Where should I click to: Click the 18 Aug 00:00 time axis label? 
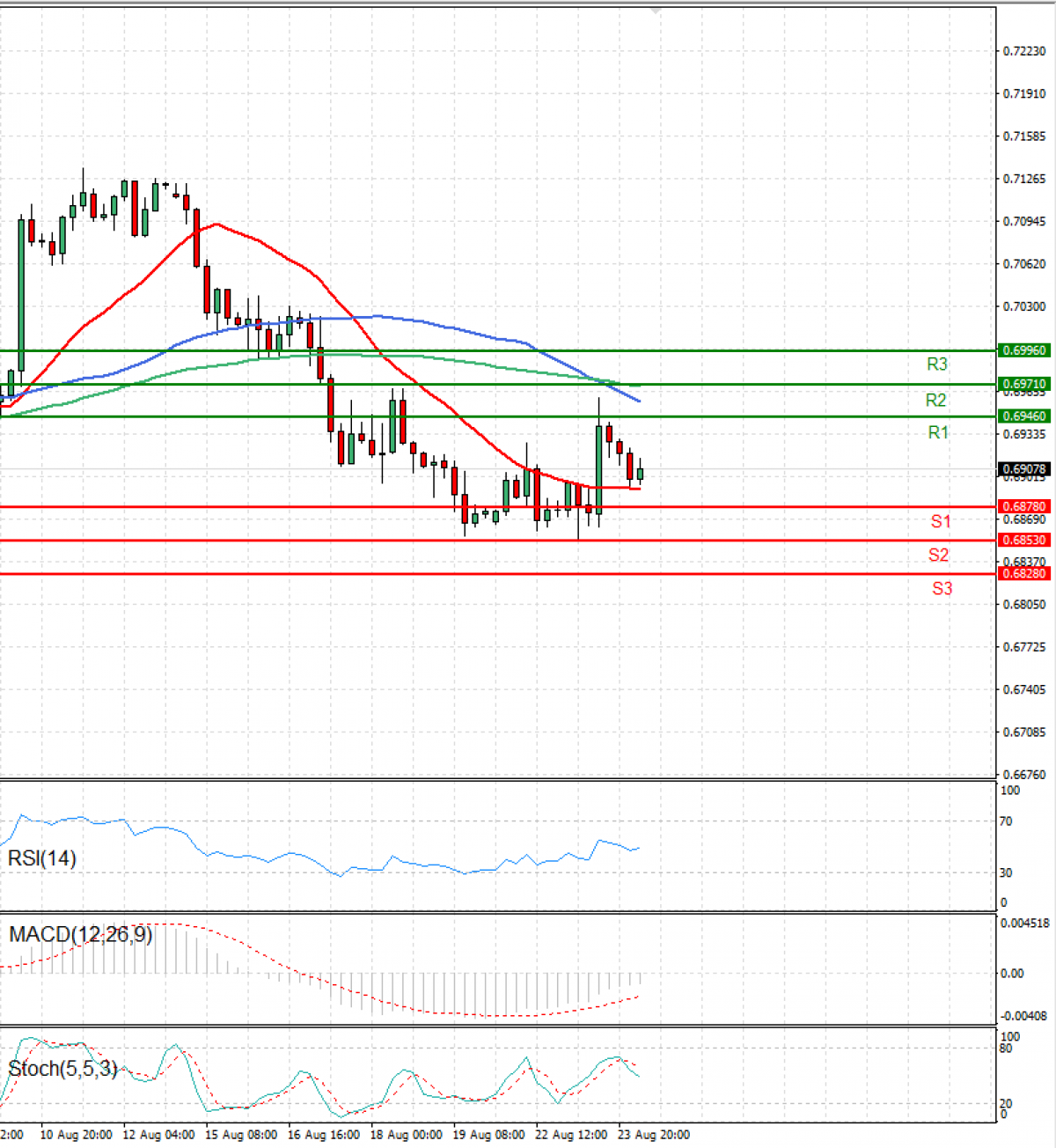(x=406, y=1135)
